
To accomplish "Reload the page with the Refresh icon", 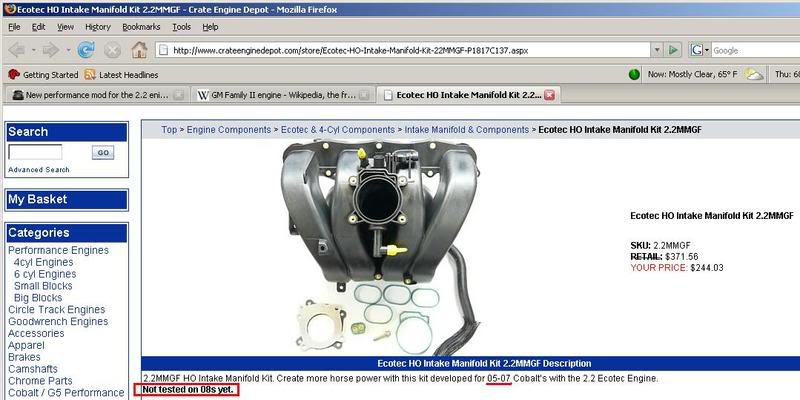I will pyautogui.click(x=86, y=50).
